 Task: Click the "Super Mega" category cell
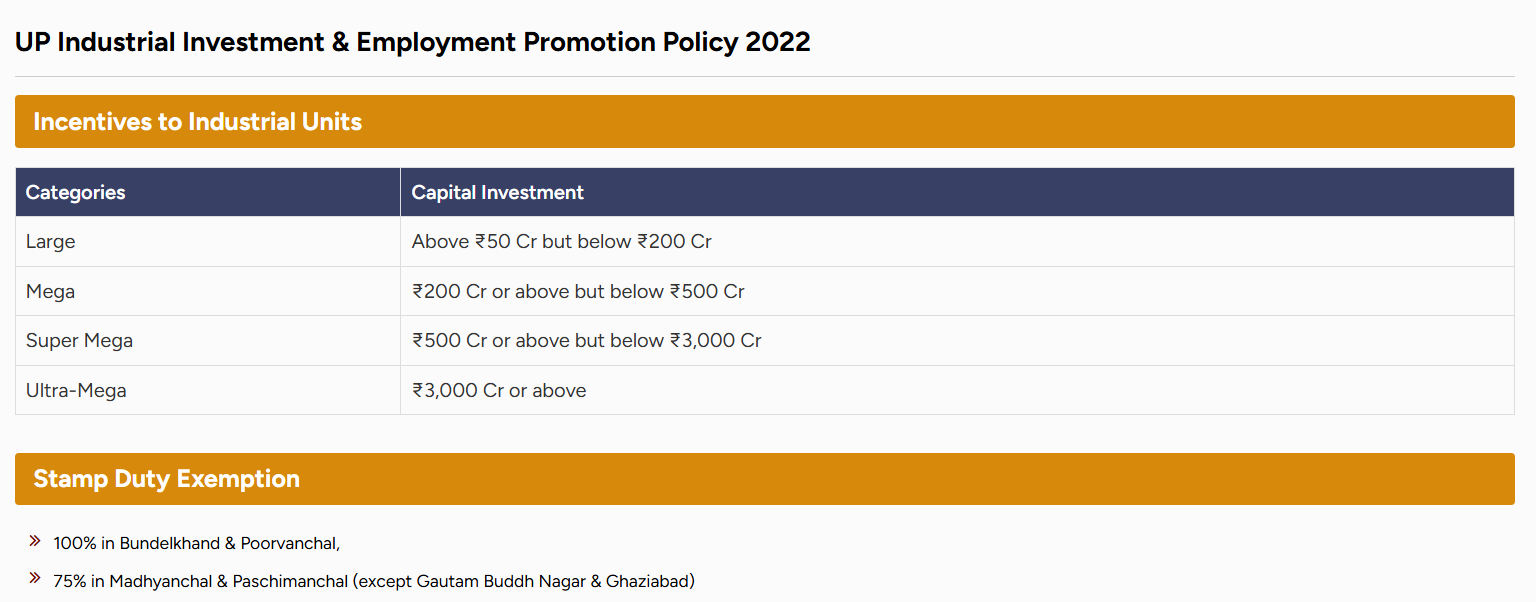tap(80, 341)
